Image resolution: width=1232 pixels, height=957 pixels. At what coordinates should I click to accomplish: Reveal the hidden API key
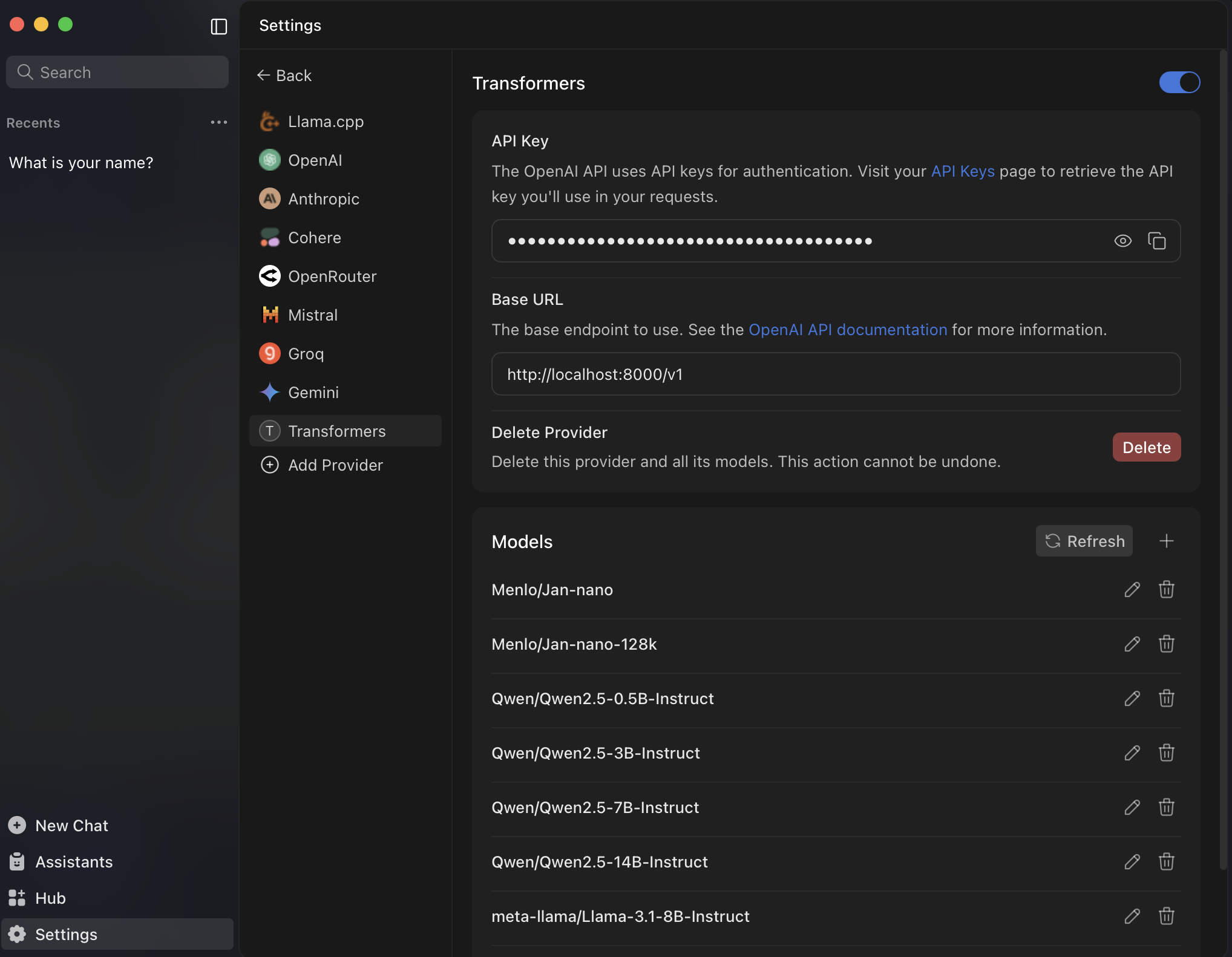[x=1122, y=241]
